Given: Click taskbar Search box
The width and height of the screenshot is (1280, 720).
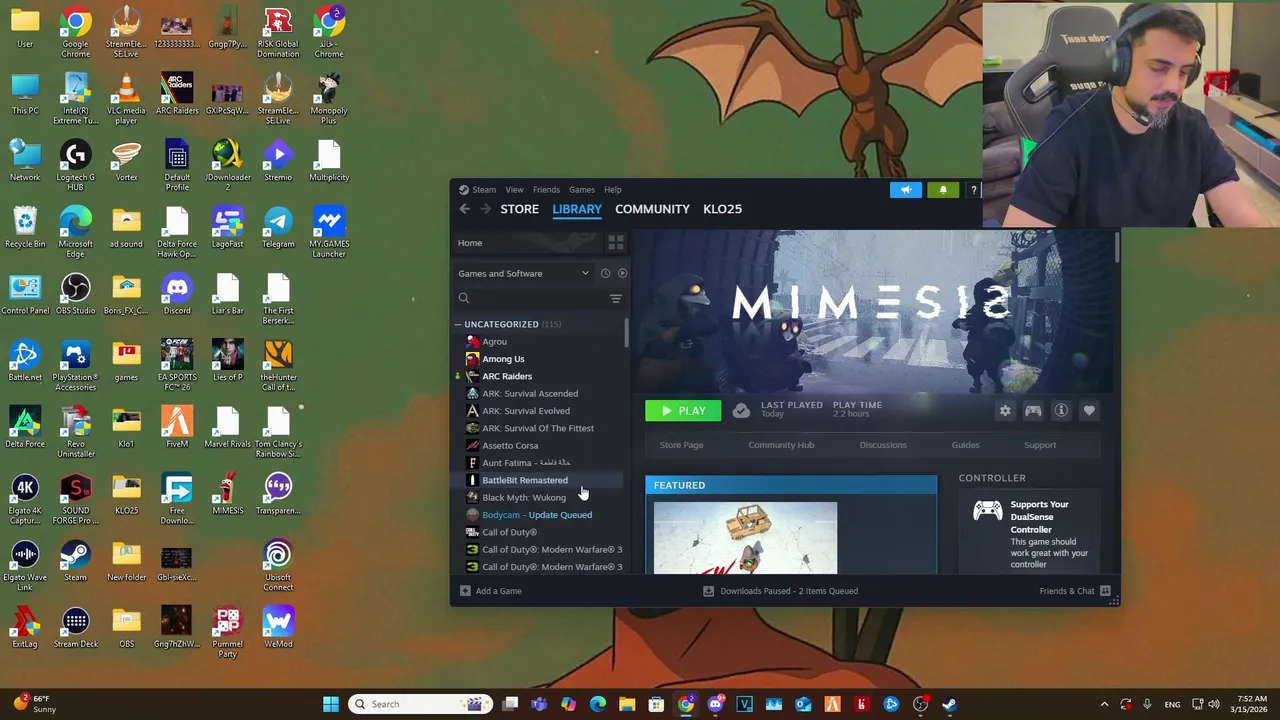Looking at the screenshot, I should click(x=418, y=704).
